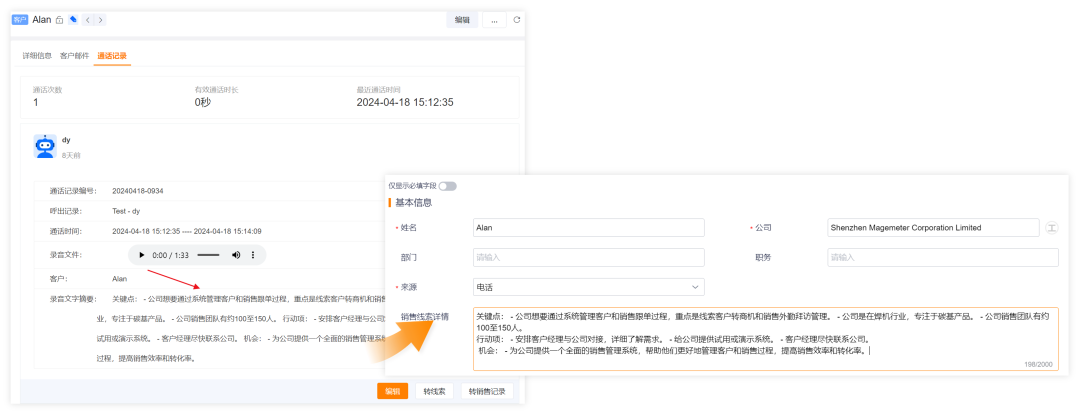This screenshot has height=414, width=1080.
Task: Switch to the 客户邮件 tab
Action: point(74,55)
